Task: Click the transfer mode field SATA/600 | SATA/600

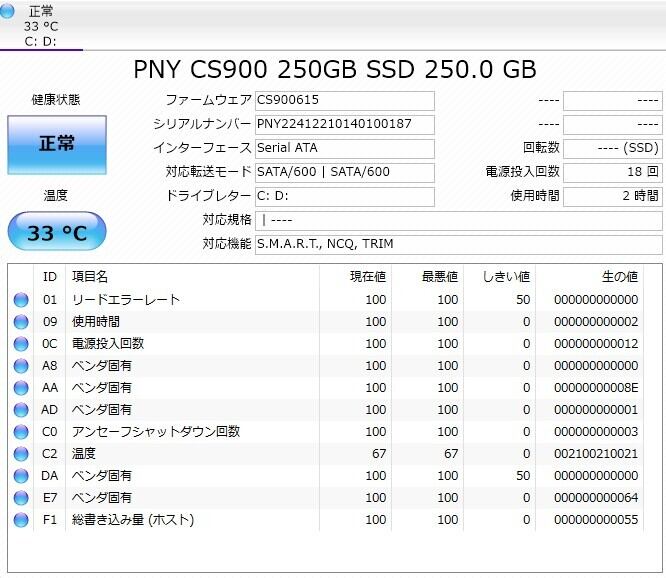Action: point(344,173)
